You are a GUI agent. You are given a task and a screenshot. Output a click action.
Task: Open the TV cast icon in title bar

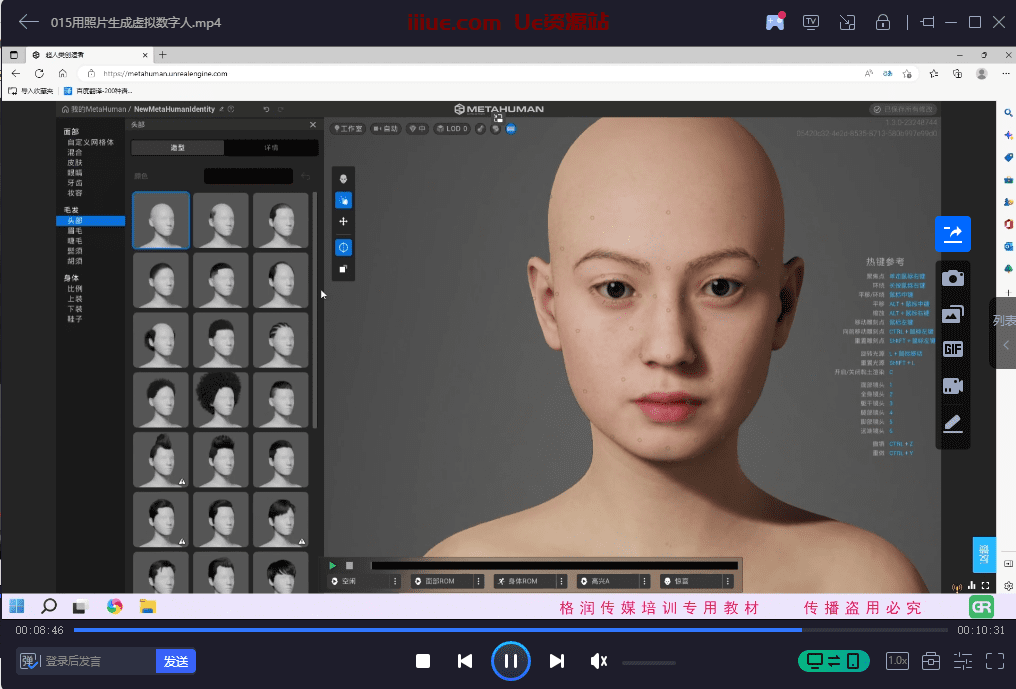811,22
